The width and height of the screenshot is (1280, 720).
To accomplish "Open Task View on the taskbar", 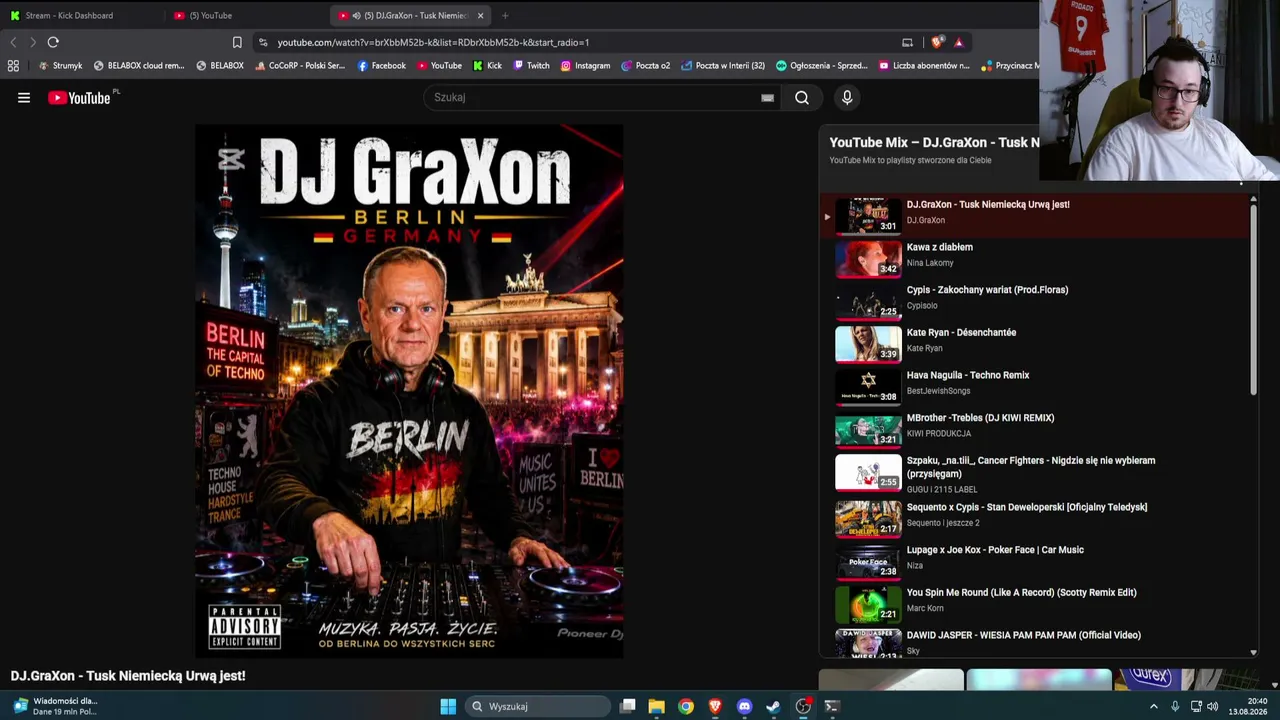I will pos(628,706).
